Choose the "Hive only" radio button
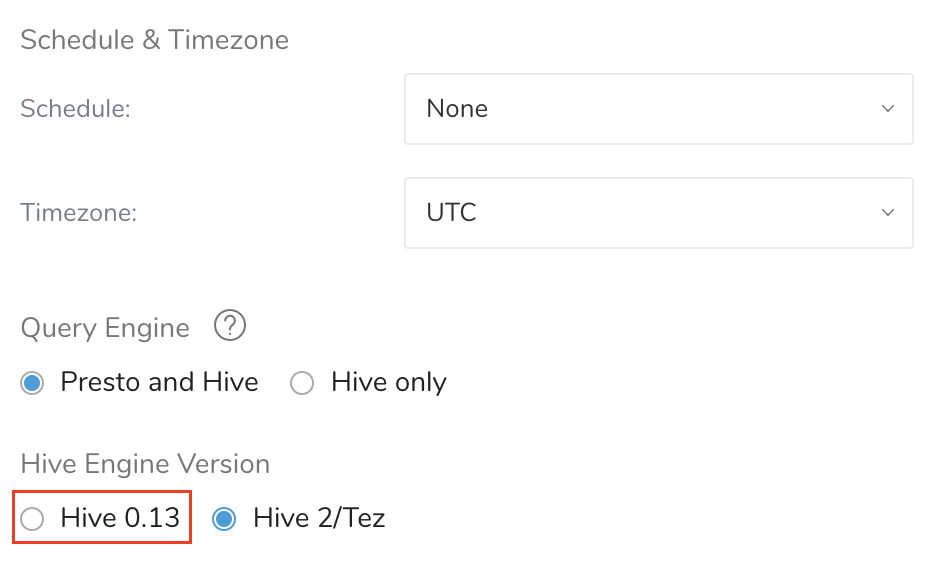Image resolution: width=944 pixels, height=564 pixels. point(302,383)
